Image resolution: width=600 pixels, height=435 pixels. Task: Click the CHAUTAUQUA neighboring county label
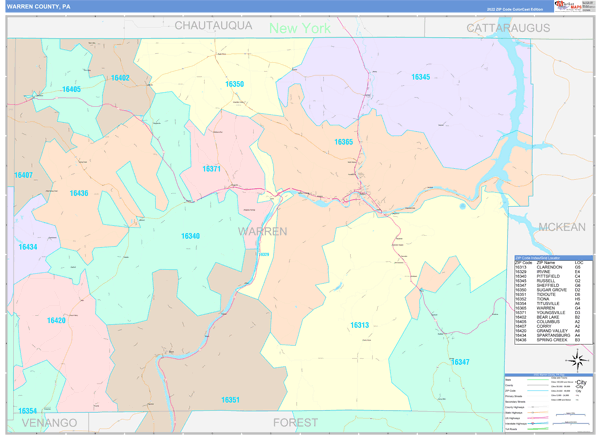click(213, 26)
